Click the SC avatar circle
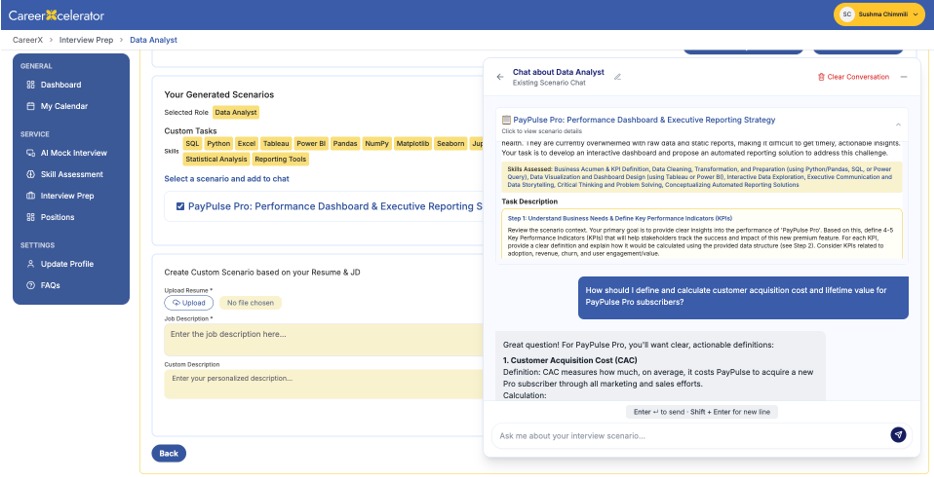The height and width of the screenshot is (477, 934). (846, 15)
